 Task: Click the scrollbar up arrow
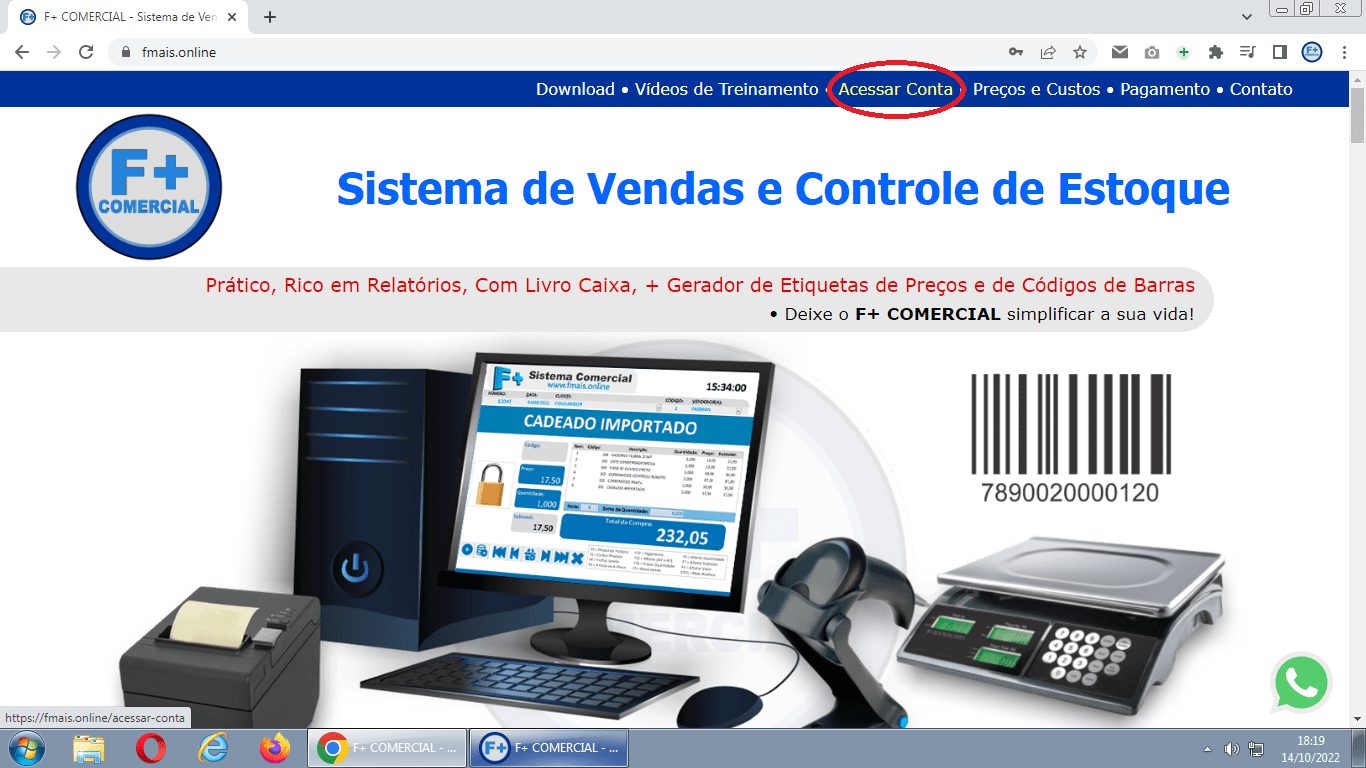click(1357, 79)
